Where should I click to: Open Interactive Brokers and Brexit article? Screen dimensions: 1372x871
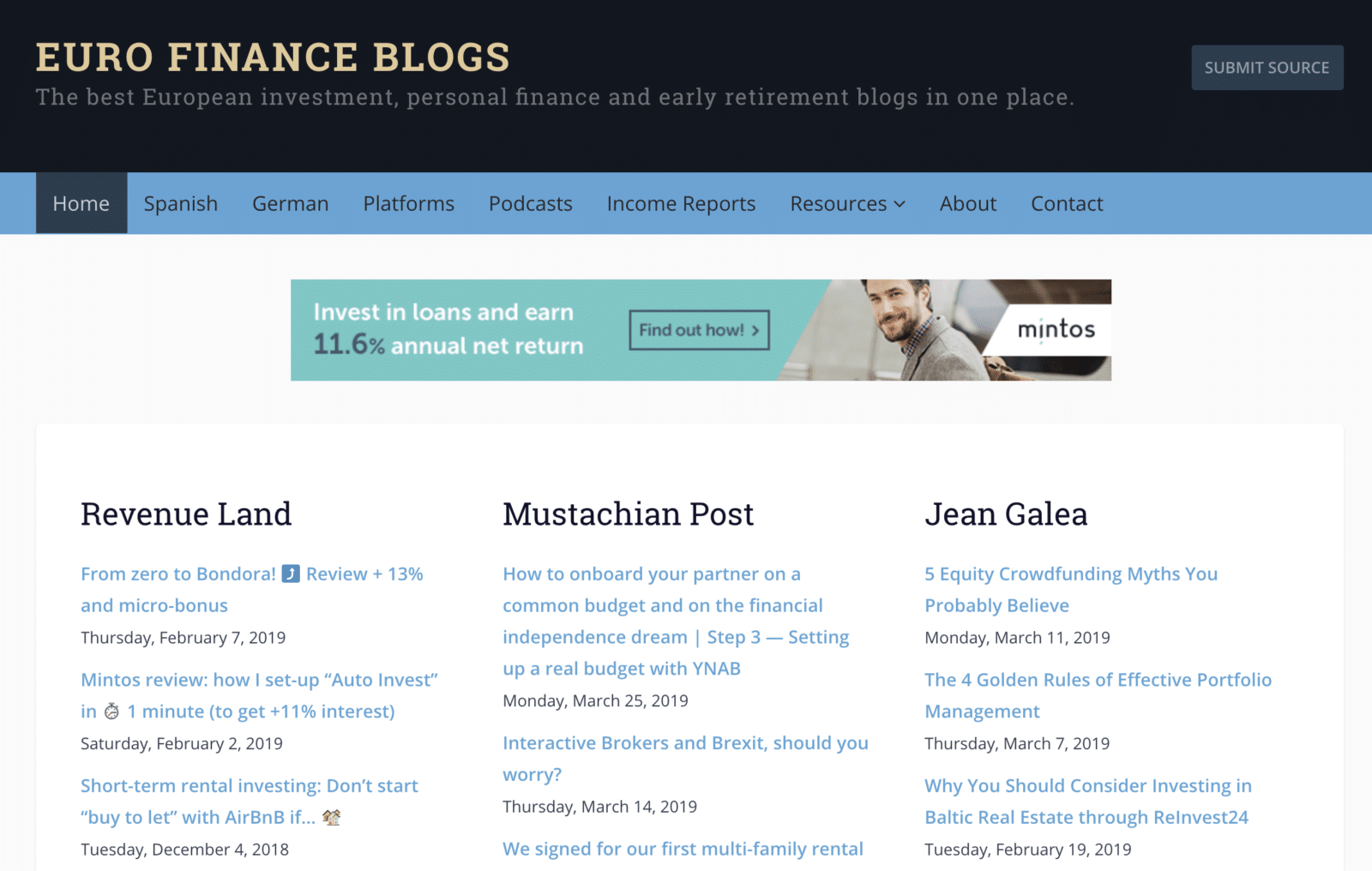click(x=684, y=743)
